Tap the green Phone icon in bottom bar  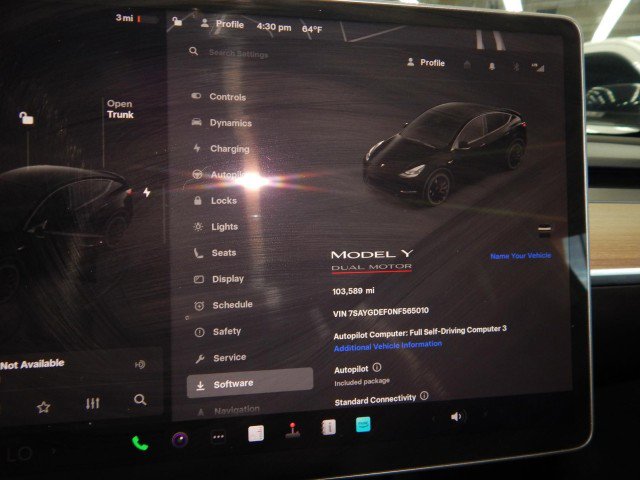[x=140, y=442]
